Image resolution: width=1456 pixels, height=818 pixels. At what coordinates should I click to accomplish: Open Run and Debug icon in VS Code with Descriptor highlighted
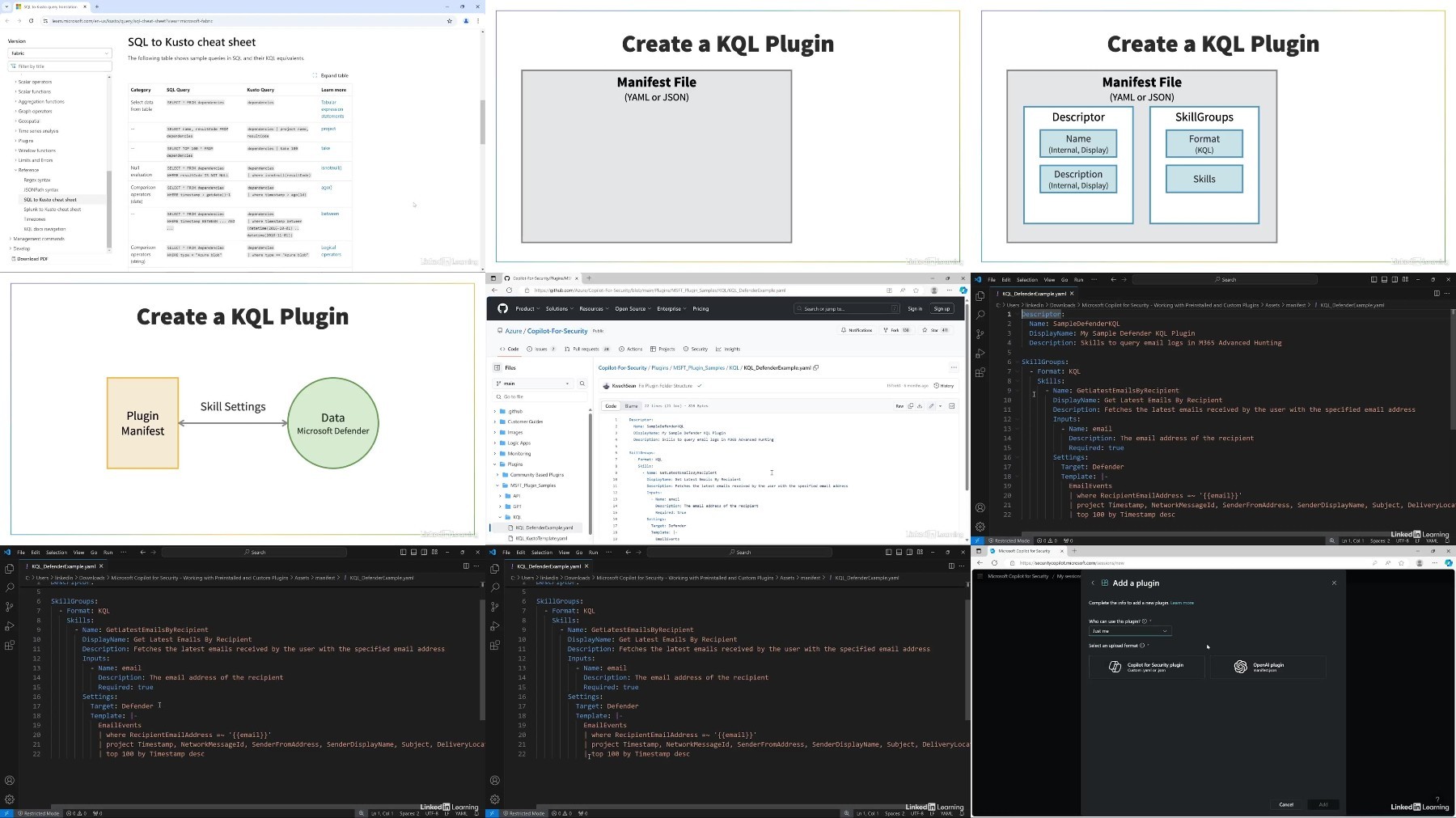click(980, 354)
